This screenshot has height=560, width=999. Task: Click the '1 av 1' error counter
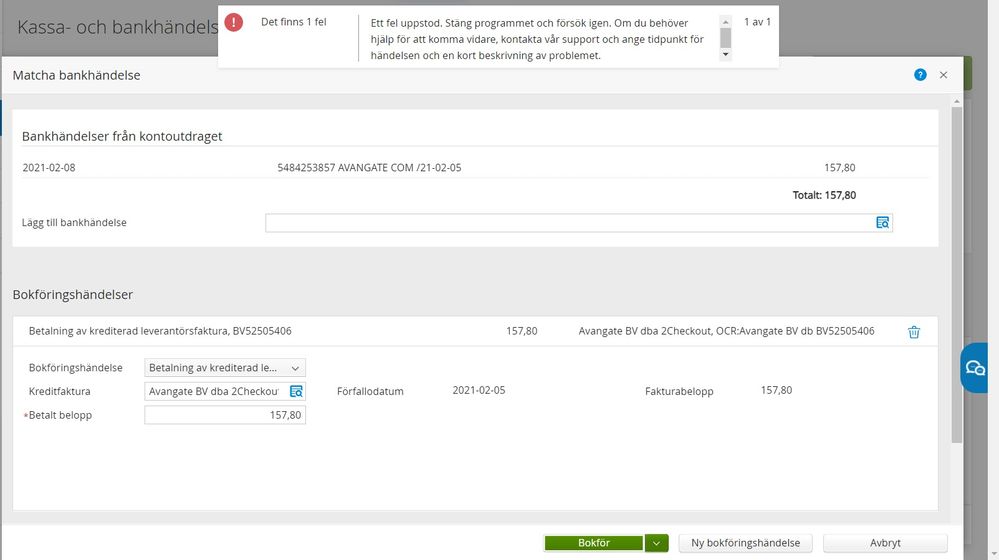tap(757, 22)
